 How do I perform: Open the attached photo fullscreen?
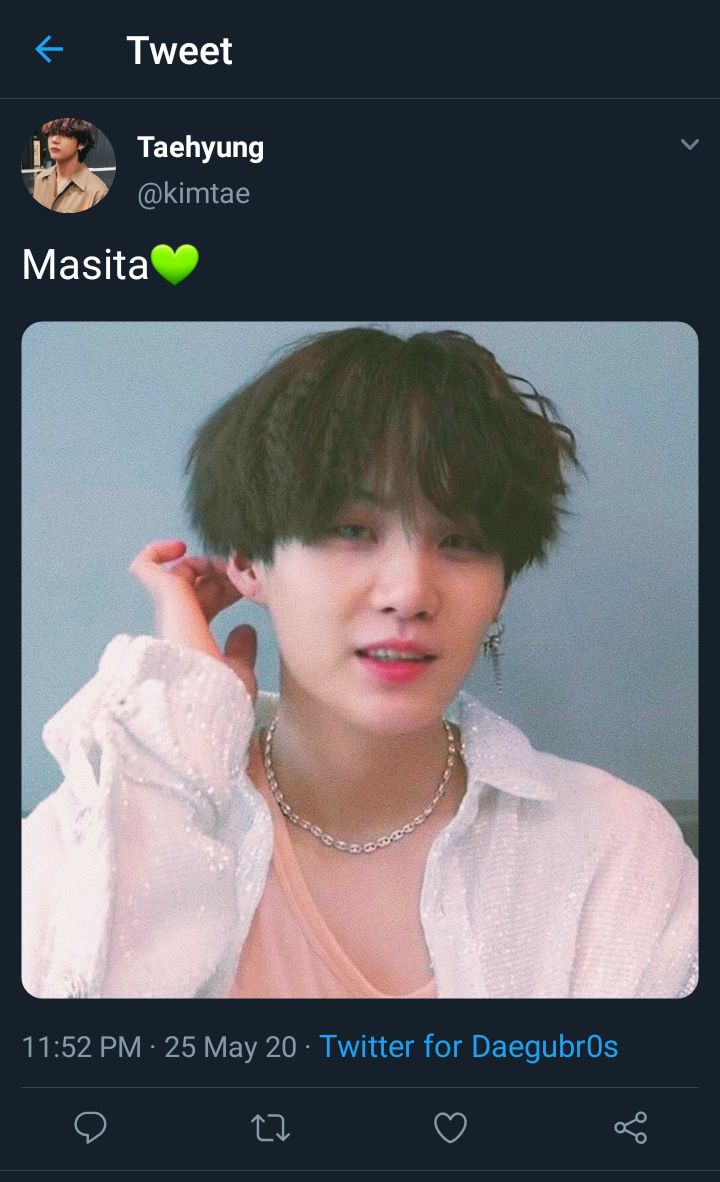[x=360, y=660]
